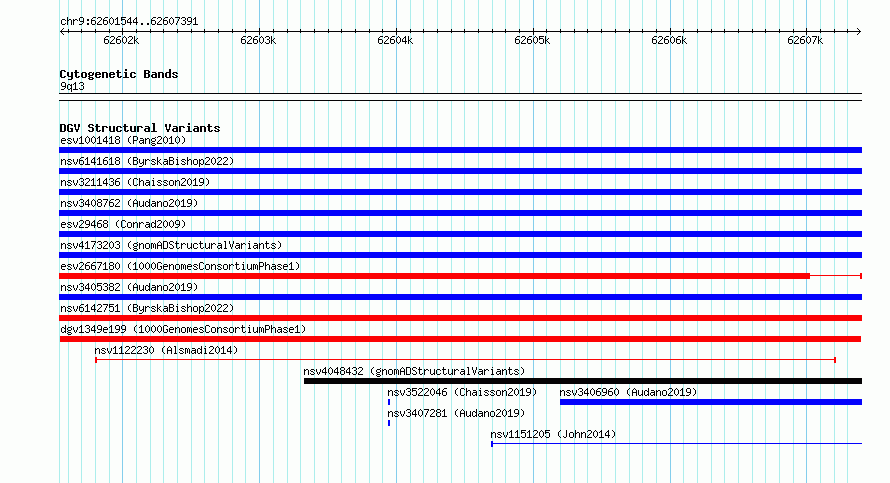Screen dimensions: 890x483
Task: Select the thin red line under nsv1122230
Action: tap(465, 360)
